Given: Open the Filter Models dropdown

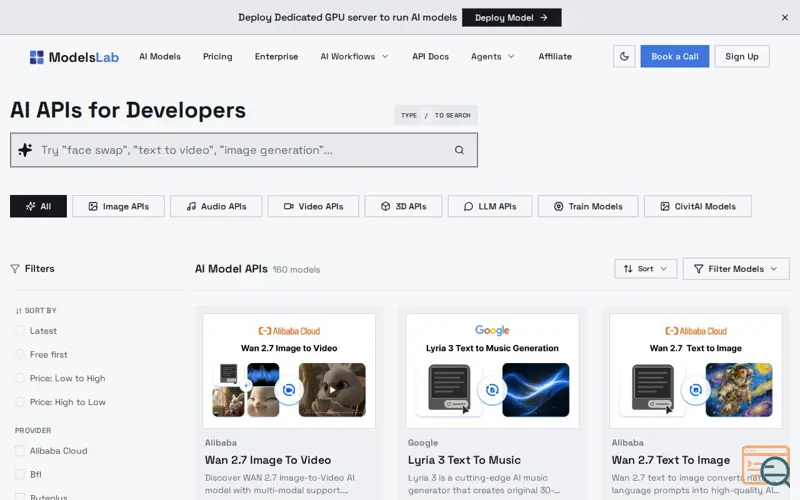Looking at the screenshot, I should pos(736,269).
